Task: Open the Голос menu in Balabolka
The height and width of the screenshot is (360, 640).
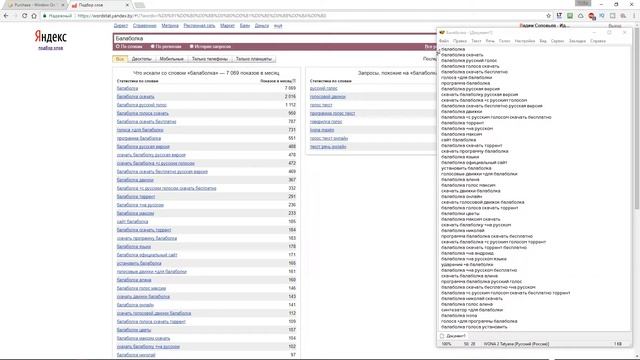Action: coord(504,41)
